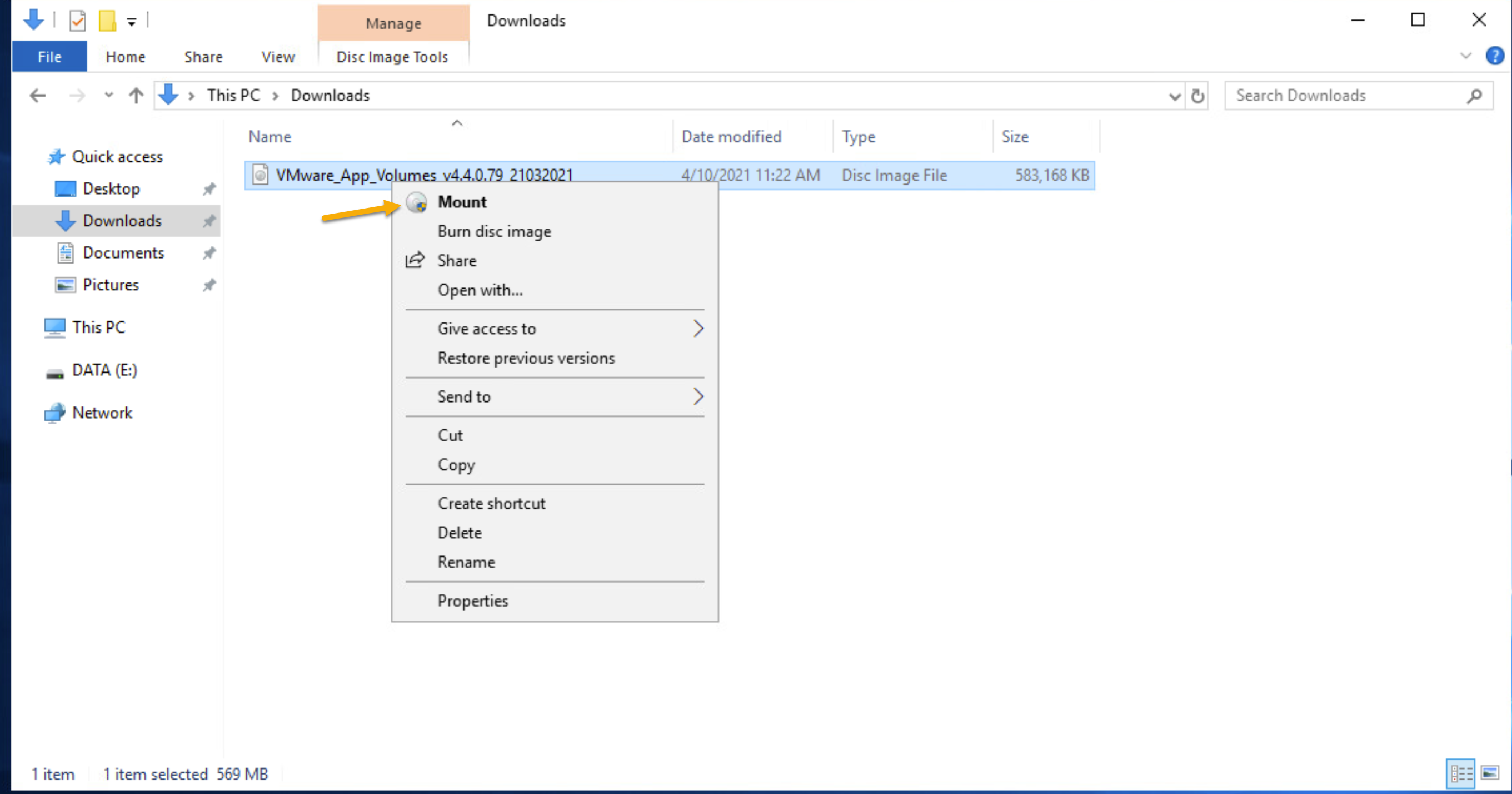Viewport: 1512px width, 794px height.
Task: Select Downloads in navigation pane
Action: (x=116, y=221)
